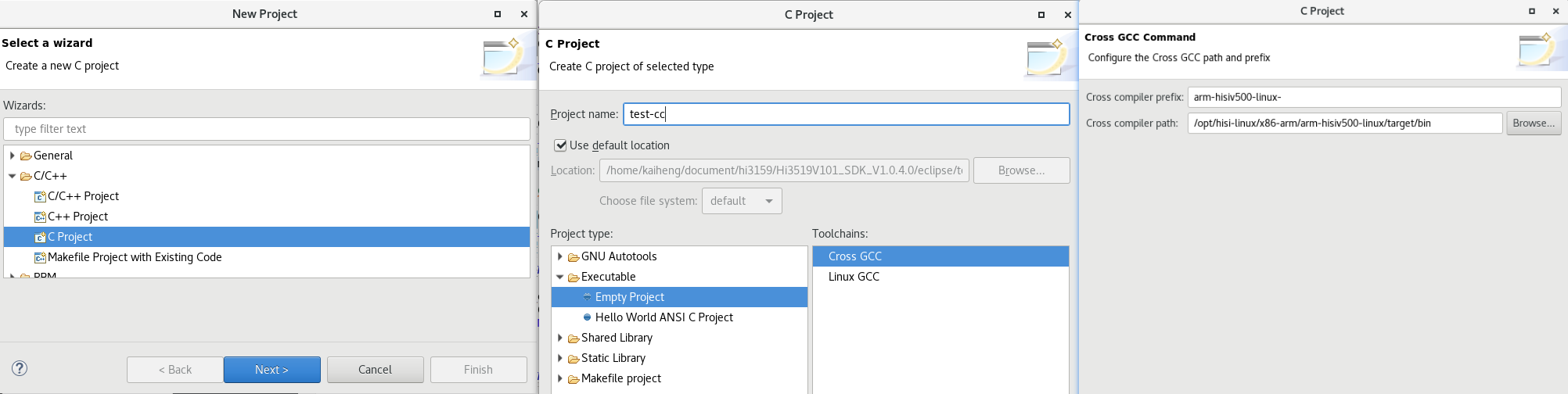Image resolution: width=1568 pixels, height=394 pixels.
Task: Click the Next button
Action: 272,370
